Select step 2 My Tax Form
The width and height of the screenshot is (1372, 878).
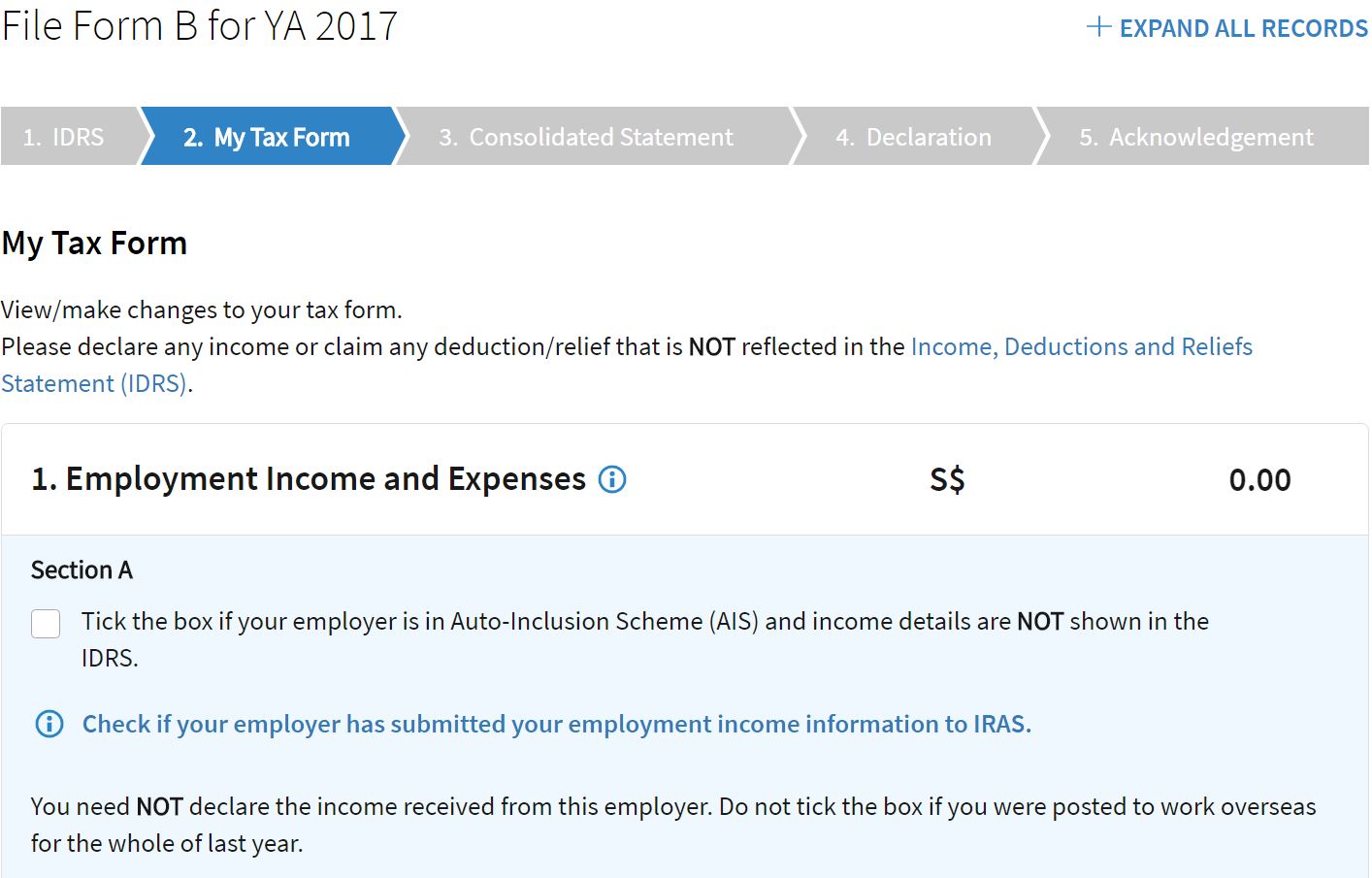pos(267,137)
